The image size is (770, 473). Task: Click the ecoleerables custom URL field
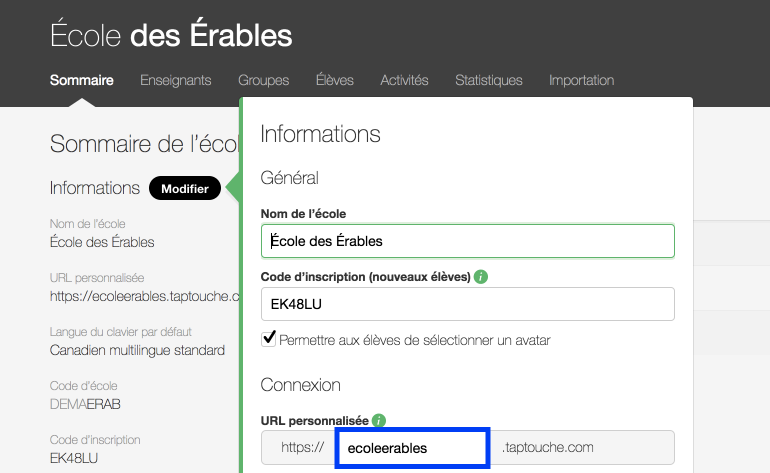pos(411,448)
